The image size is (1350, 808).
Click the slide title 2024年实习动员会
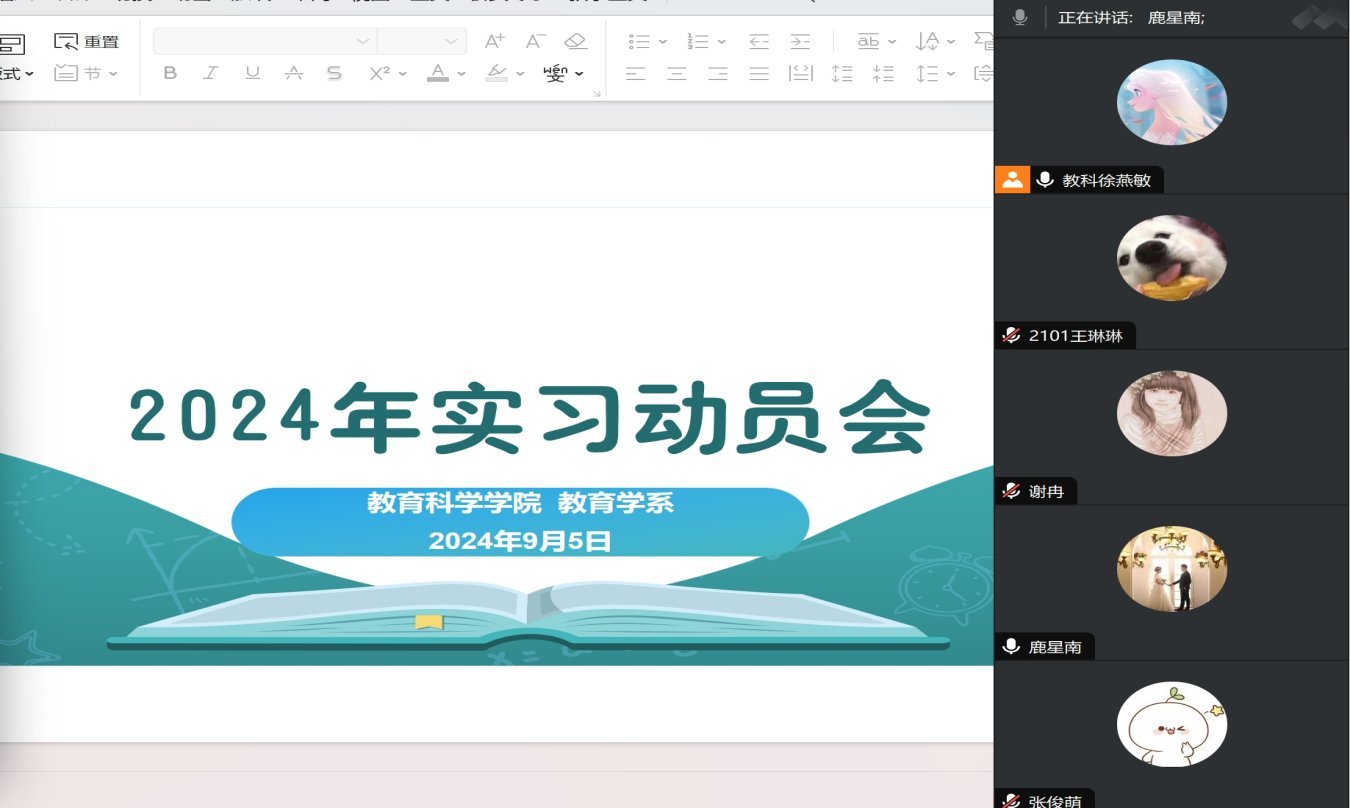(530, 416)
